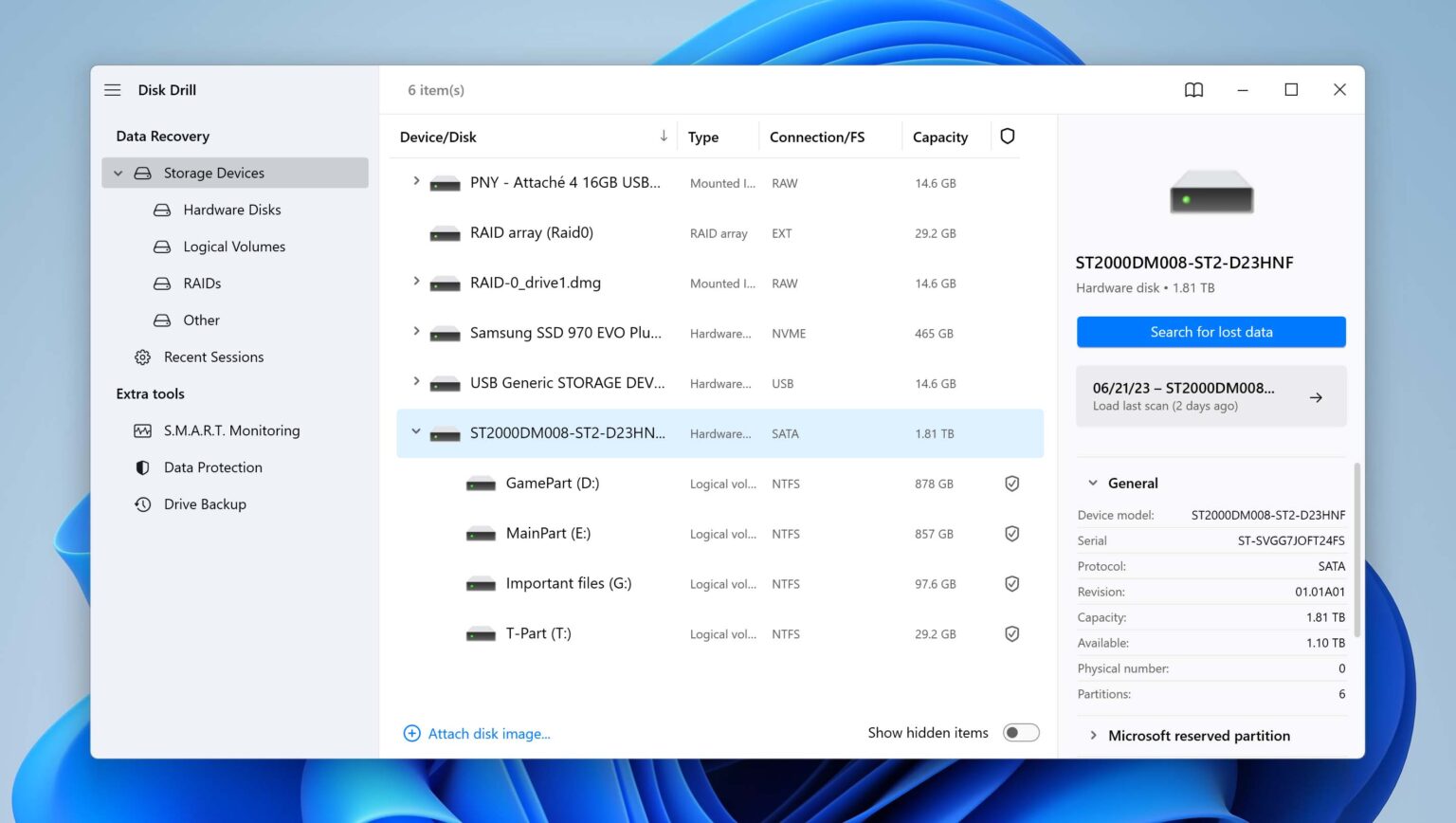Open the hamburger menu
Viewport: 1456px width, 823px height.
click(x=112, y=90)
